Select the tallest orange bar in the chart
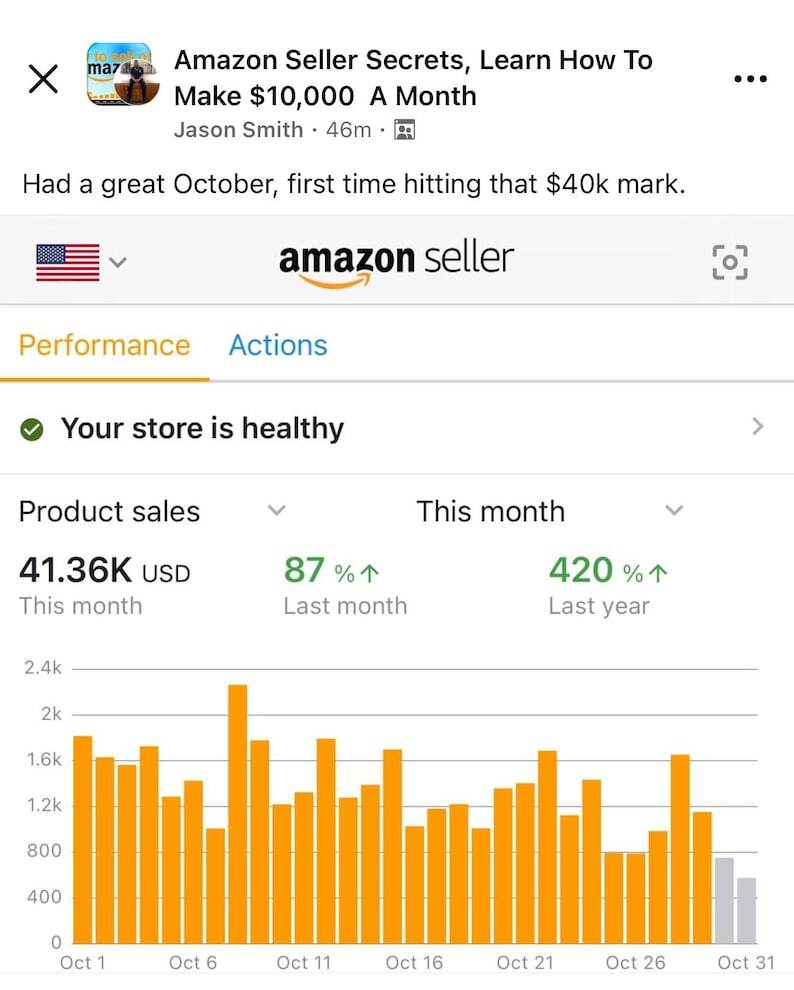 (237, 813)
